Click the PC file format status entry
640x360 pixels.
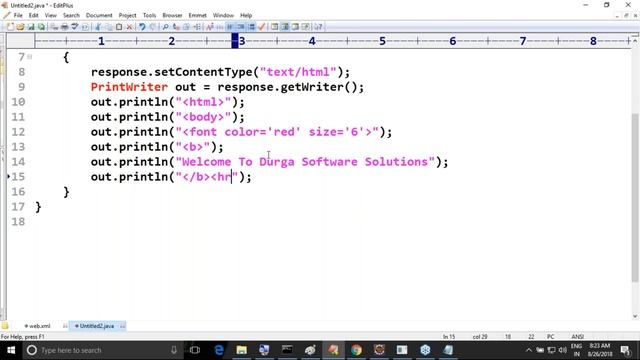point(551,337)
